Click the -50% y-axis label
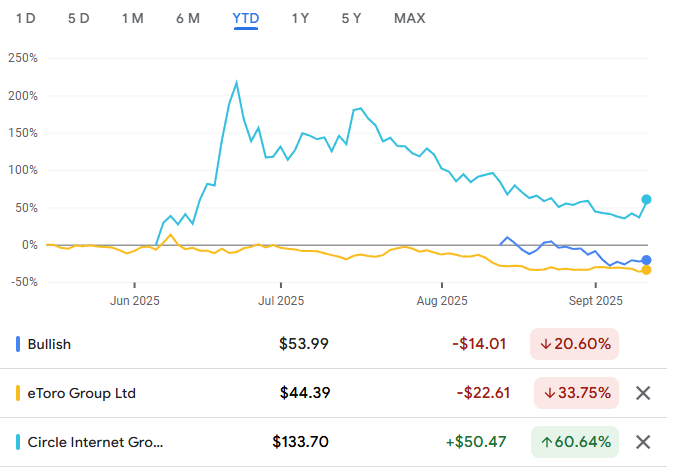688x474 pixels. 25,282
